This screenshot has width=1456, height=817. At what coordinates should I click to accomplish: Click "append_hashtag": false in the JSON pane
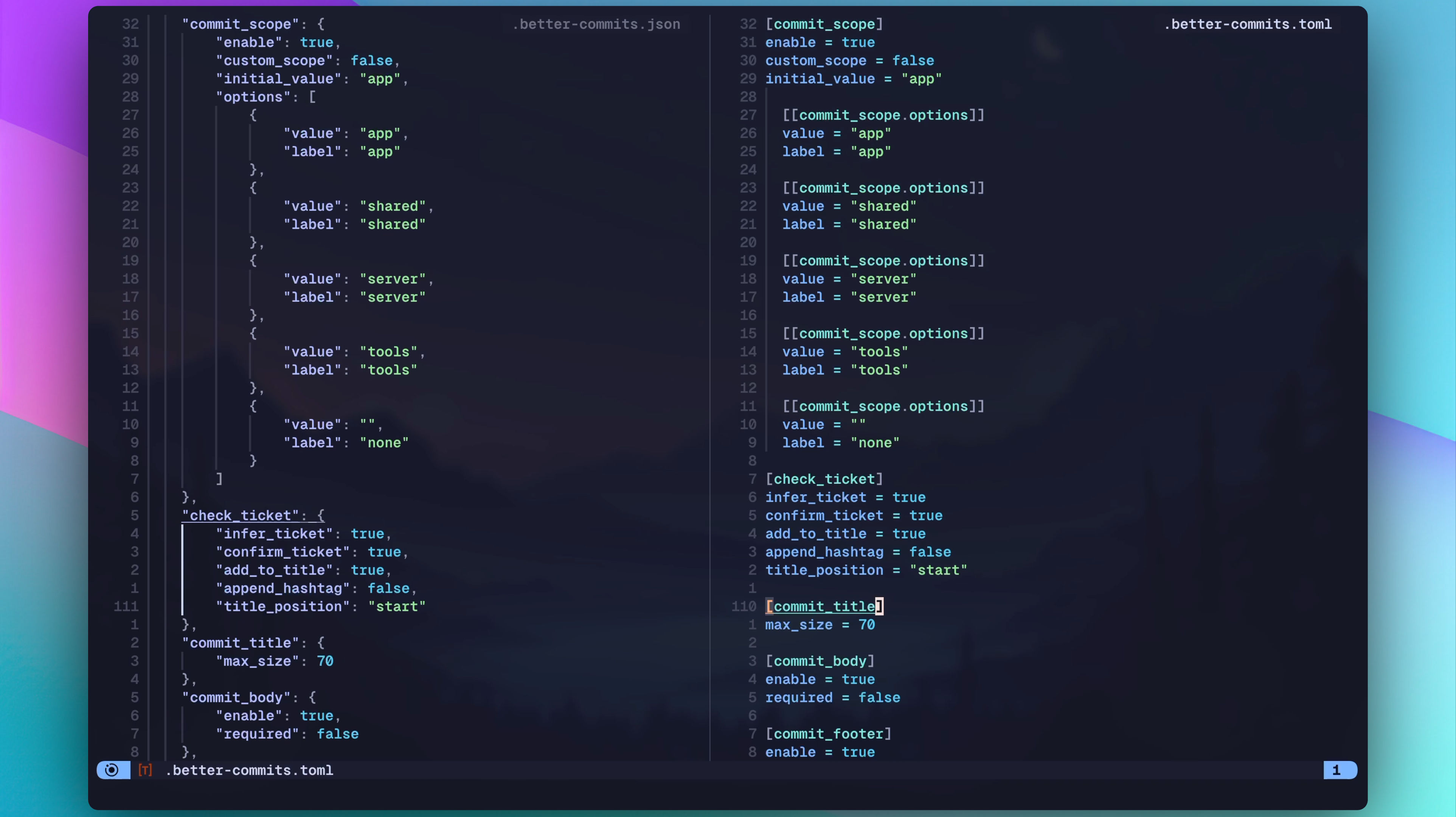pos(316,589)
